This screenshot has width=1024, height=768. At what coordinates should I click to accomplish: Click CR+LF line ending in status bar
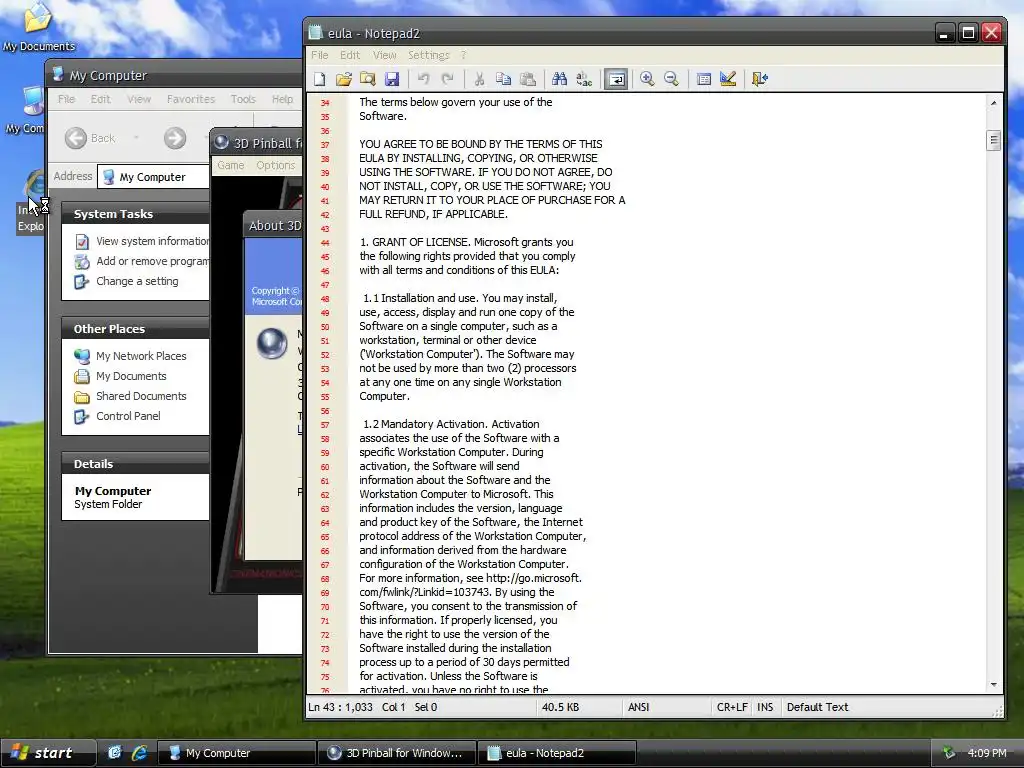[732, 707]
